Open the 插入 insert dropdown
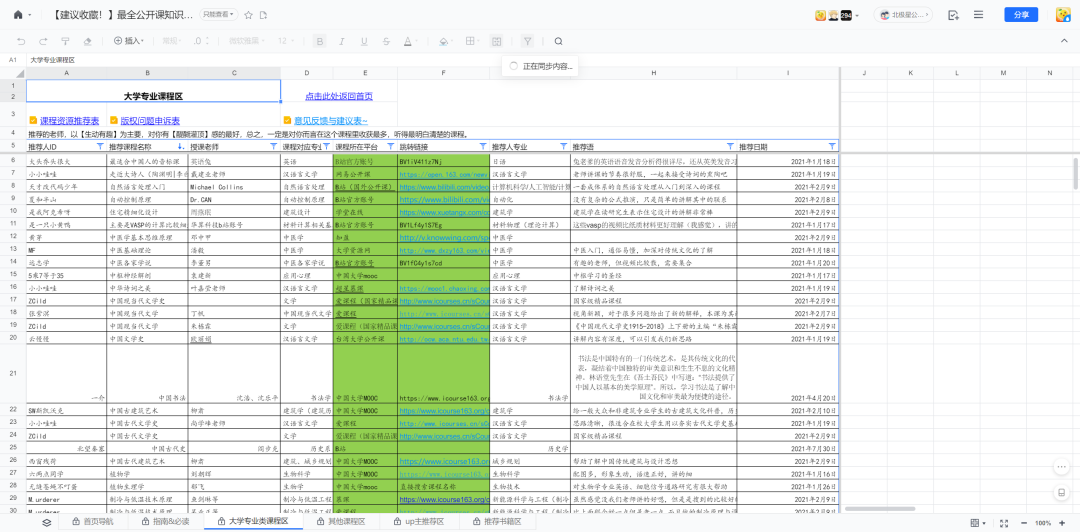This screenshot has width=1080, height=532. (x=129, y=41)
